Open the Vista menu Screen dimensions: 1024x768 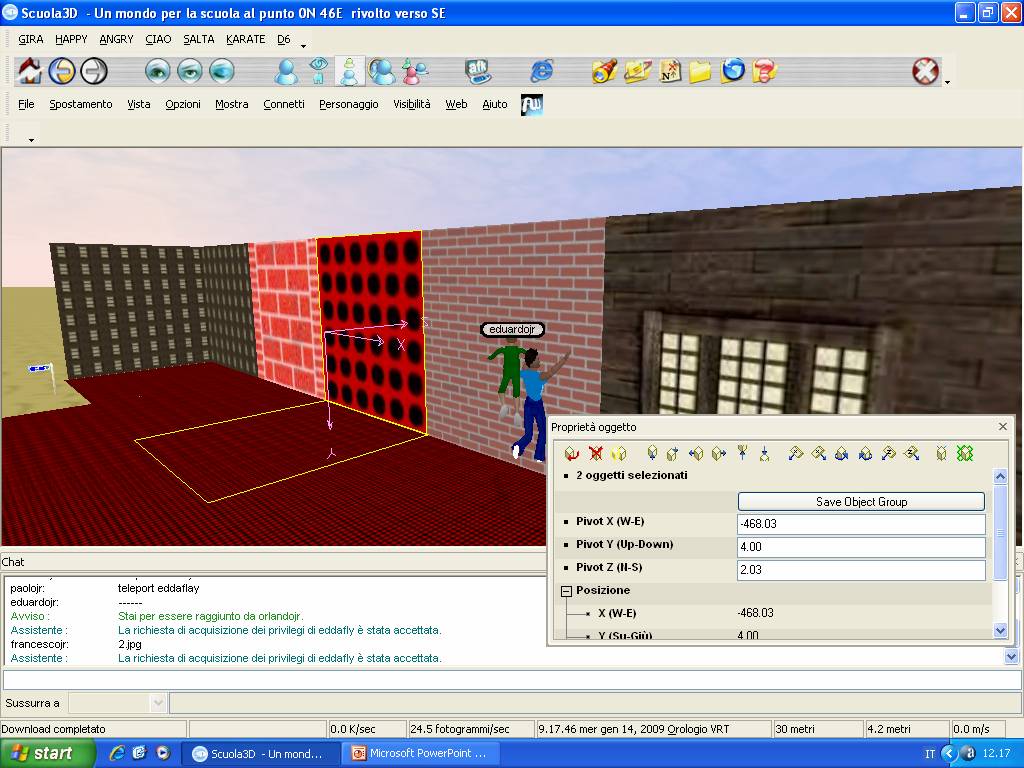[x=138, y=104]
